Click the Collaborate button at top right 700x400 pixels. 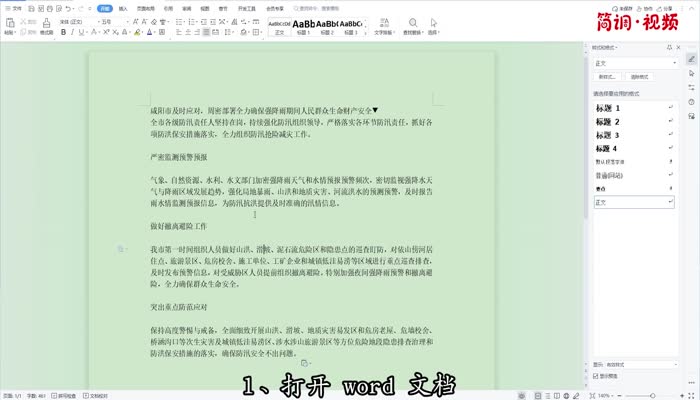point(644,8)
